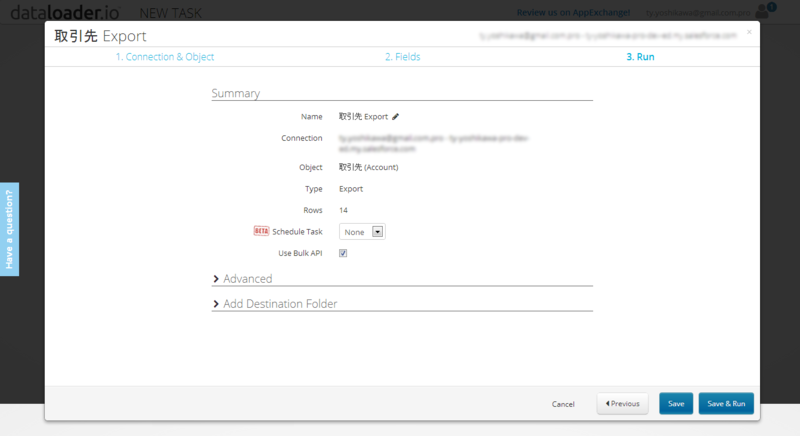Click the dataloader.io logo
This screenshot has height=436, width=800.
coord(65,12)
